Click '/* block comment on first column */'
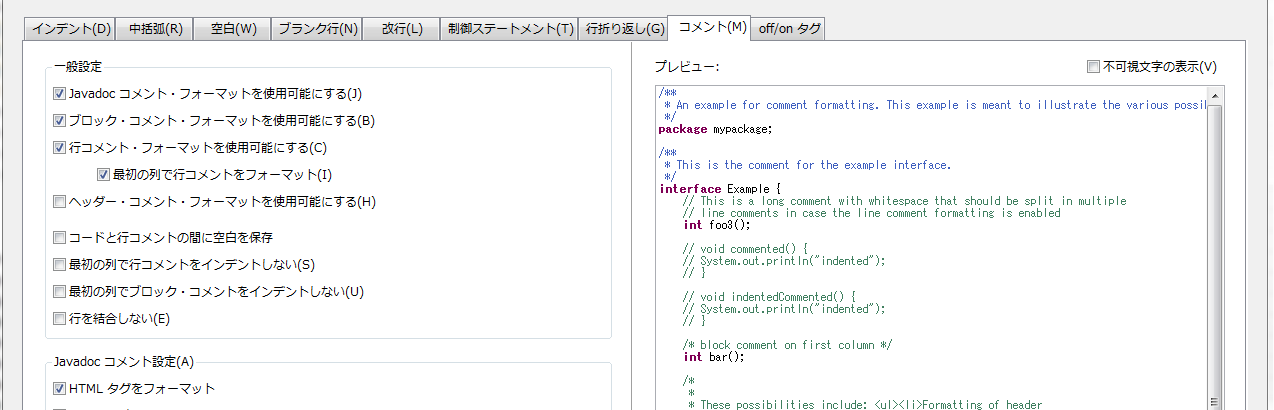 pos(787,345)
